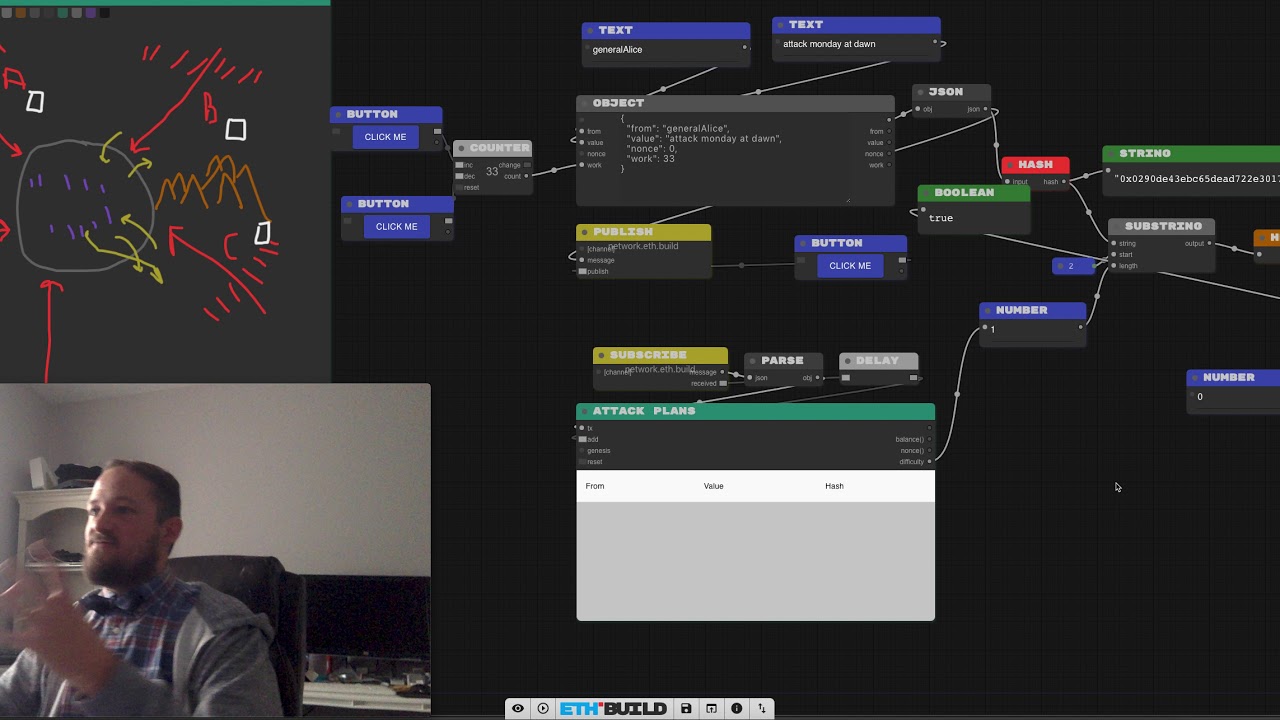Click the Counter count value 33

click(492, 171)
